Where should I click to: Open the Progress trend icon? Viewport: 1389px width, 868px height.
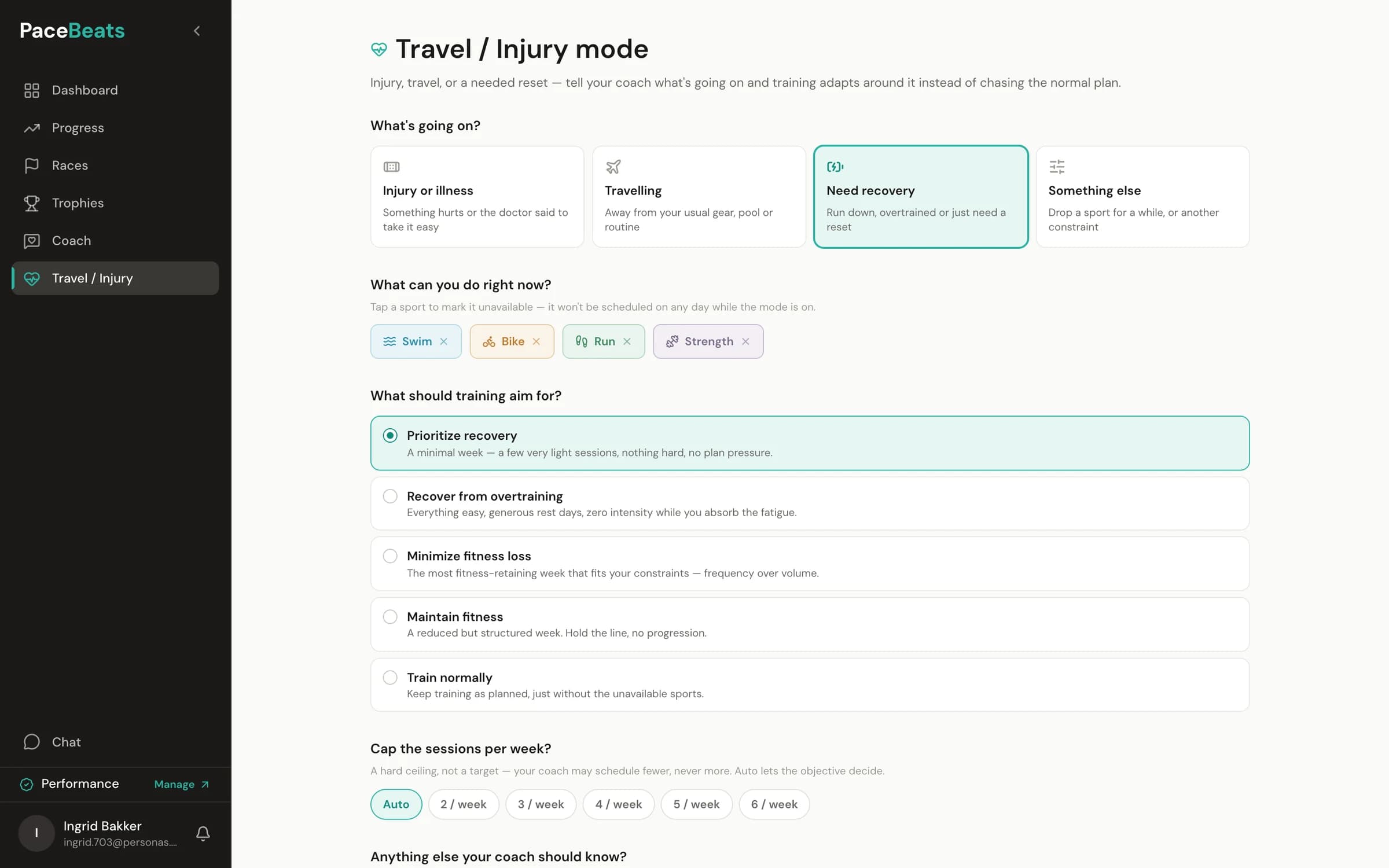click(x=32, y=128)
